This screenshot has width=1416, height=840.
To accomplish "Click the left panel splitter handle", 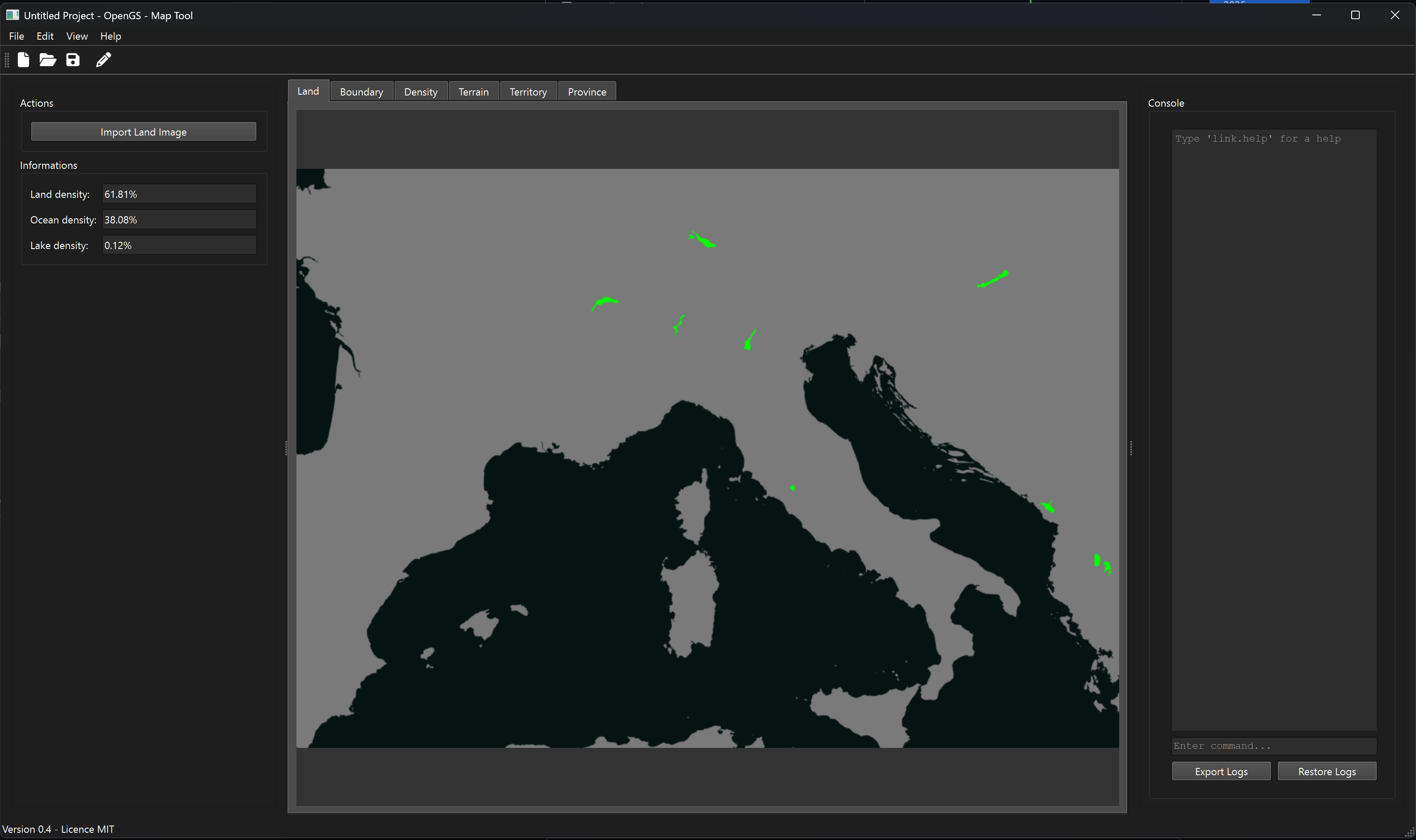I will (286, 448).
